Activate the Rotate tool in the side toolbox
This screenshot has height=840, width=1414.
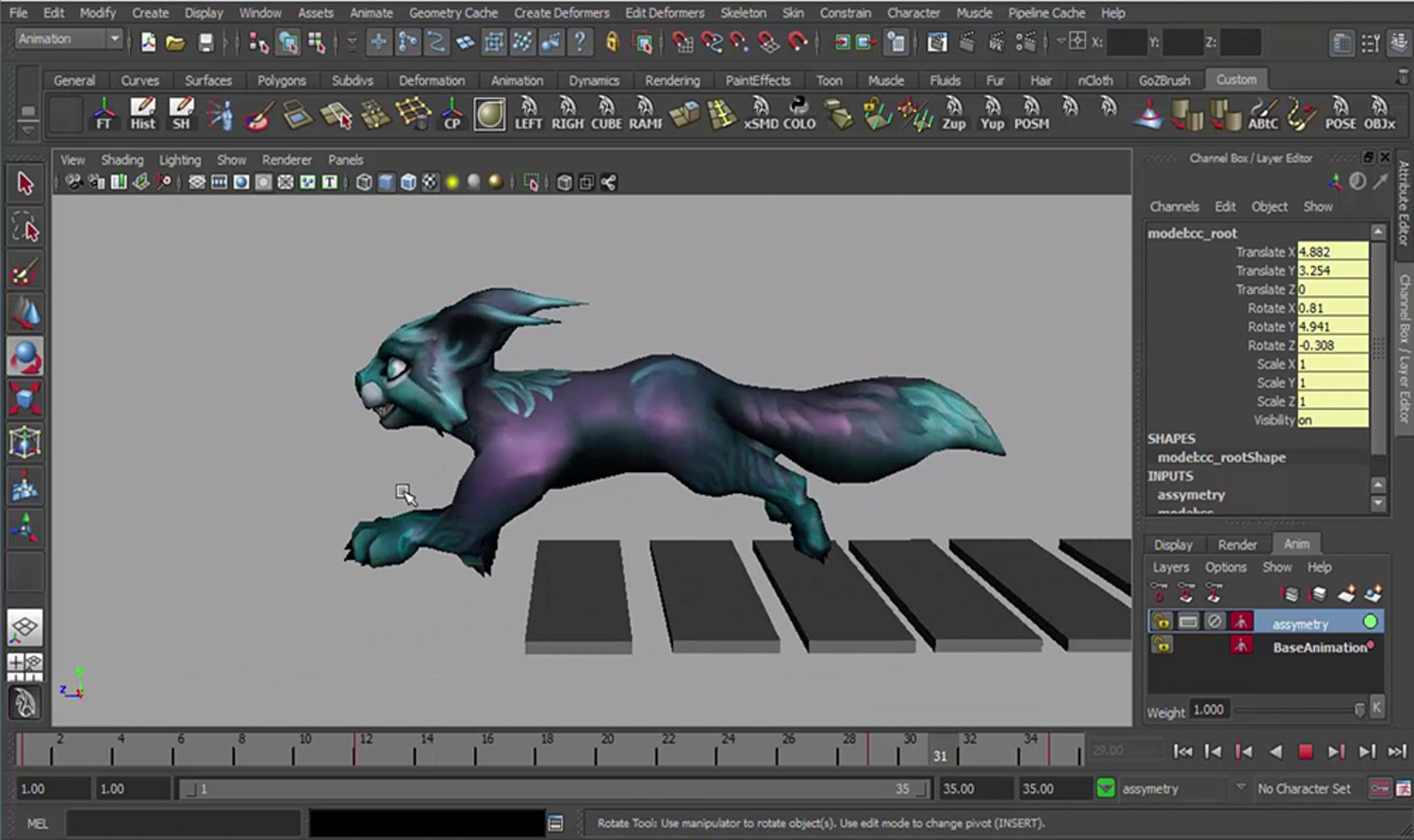[25, 356]
